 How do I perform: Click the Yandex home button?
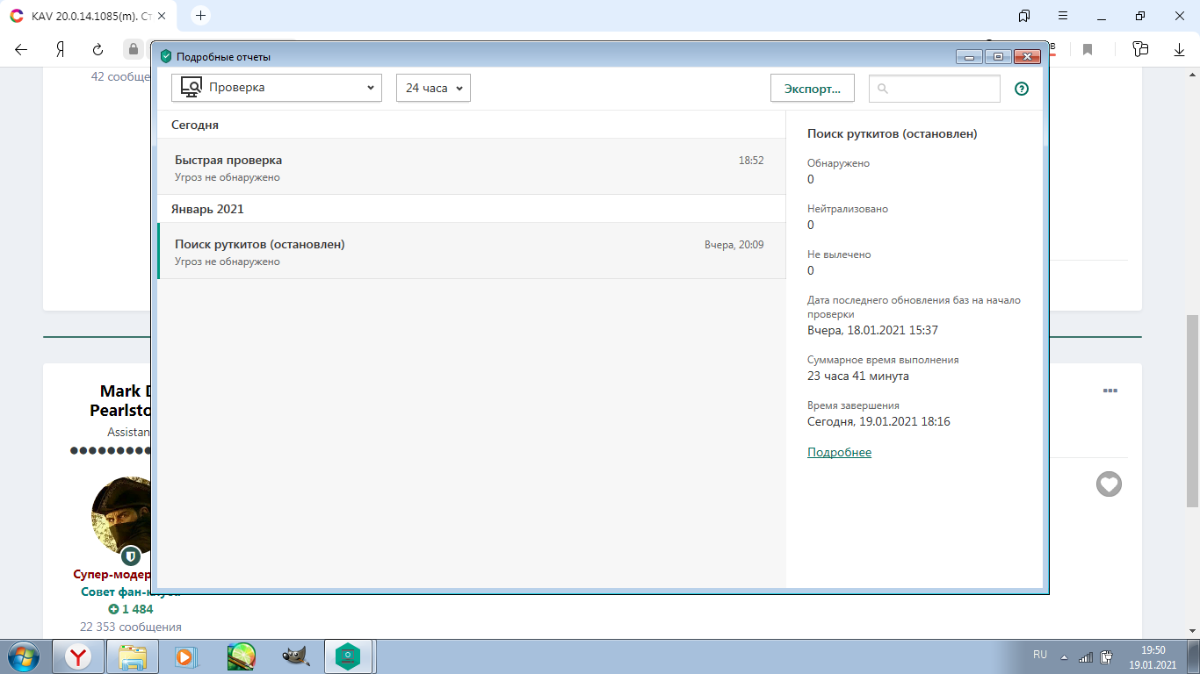60,49
